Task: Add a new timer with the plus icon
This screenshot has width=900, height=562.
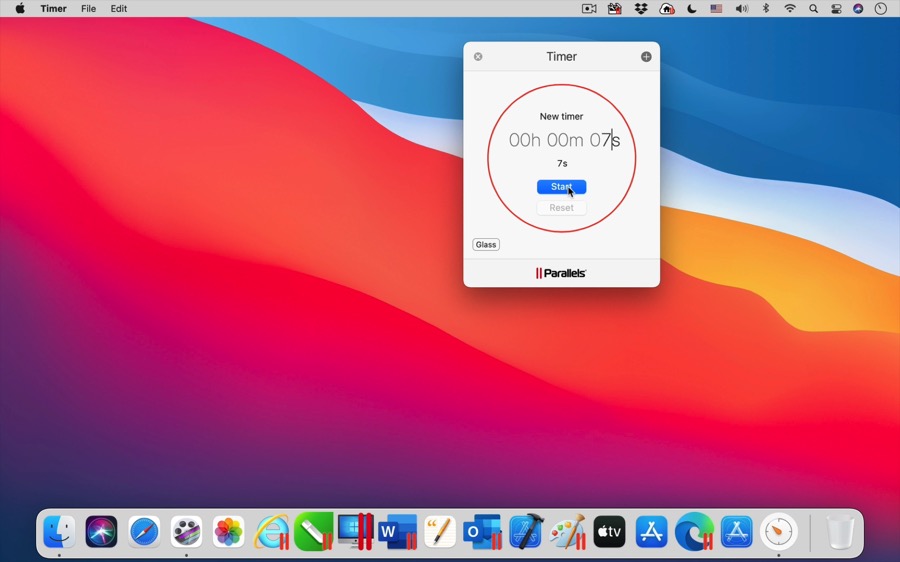Action: click(x=646, y=57)
